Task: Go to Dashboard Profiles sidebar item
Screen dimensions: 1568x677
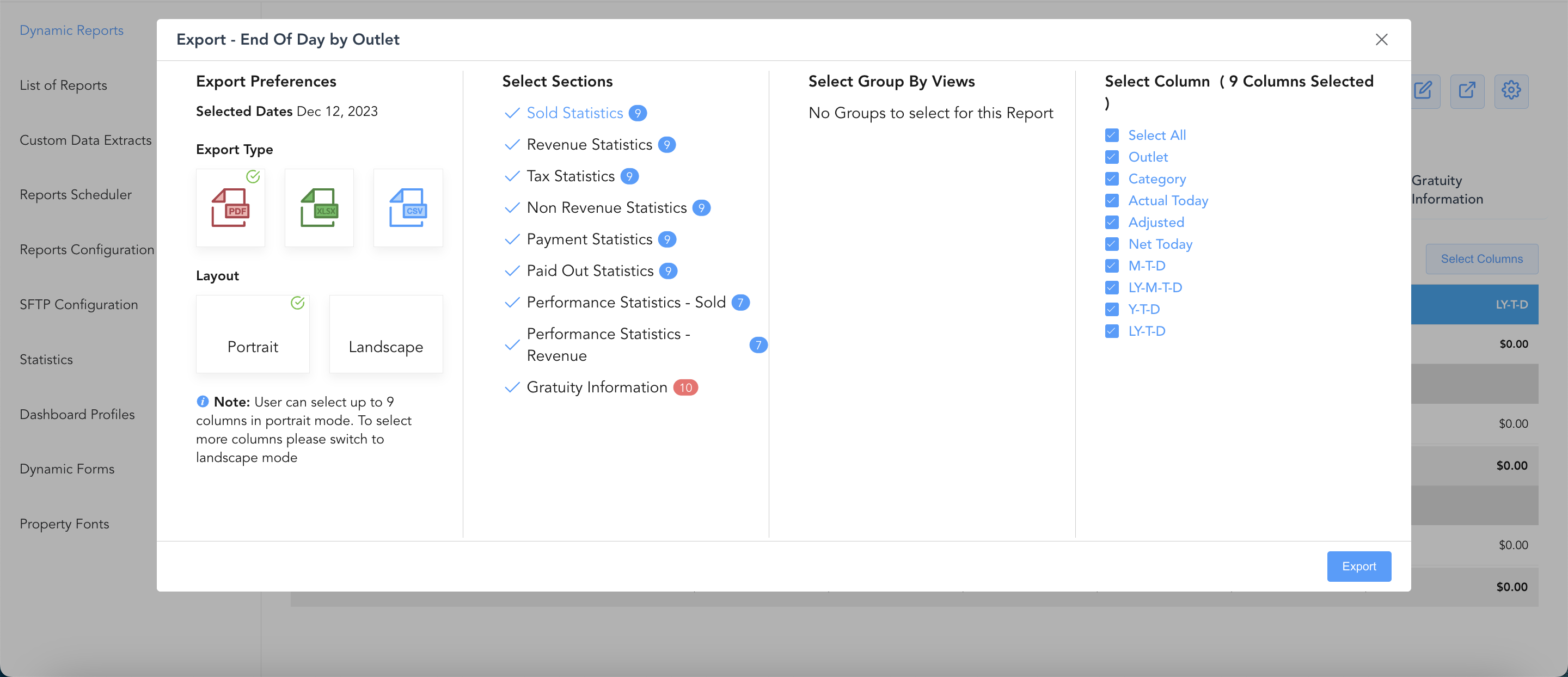Action: pyautogui.click(x=77, y=414)
